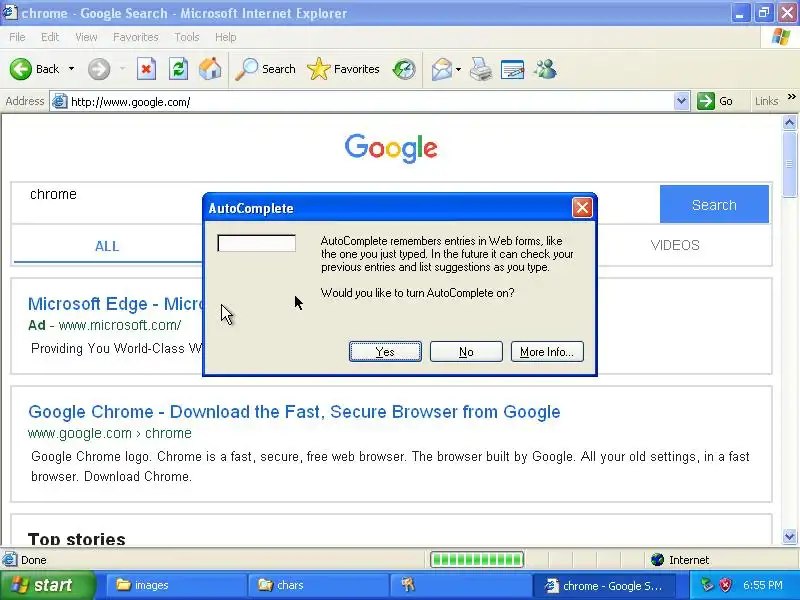Click the sample text box in AutoComplete dialog

[x=257, y=243]
